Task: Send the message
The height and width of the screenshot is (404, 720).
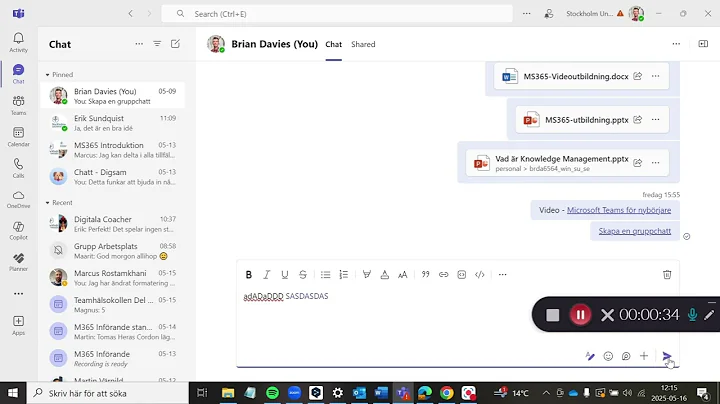Action: 667,356
